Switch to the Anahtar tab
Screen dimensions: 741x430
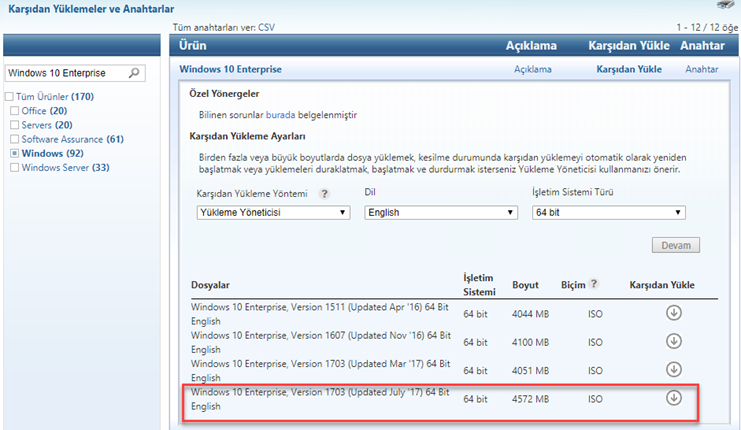[x=701, y=70]
